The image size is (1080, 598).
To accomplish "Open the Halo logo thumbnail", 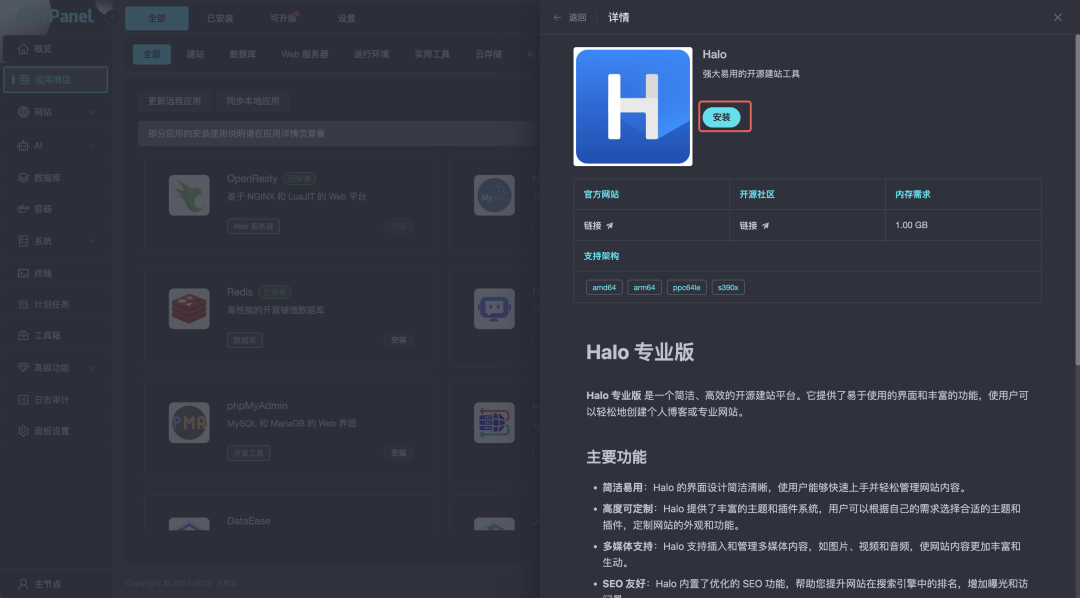I will (x=632, y=107).
